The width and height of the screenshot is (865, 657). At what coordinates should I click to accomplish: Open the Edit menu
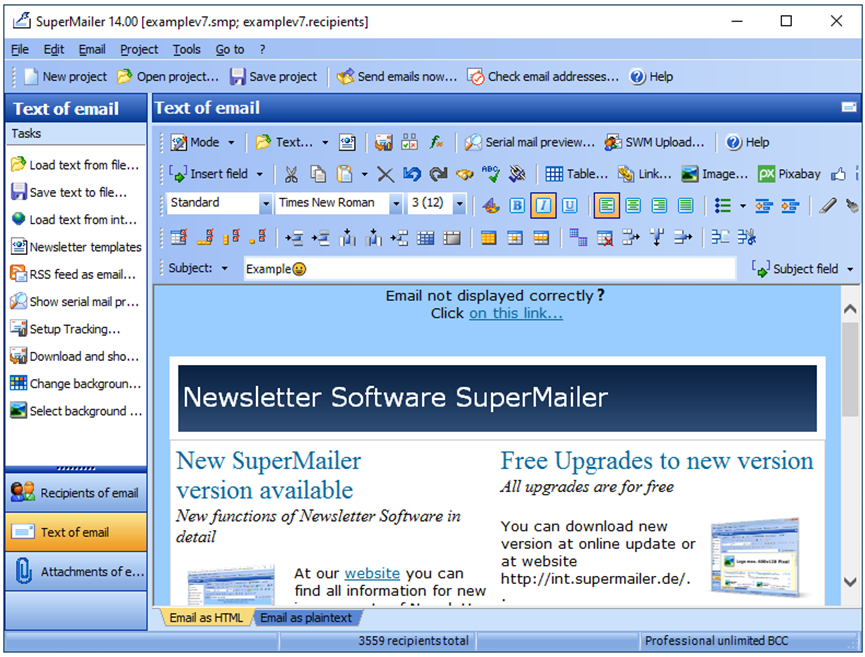tap(54, 50)
